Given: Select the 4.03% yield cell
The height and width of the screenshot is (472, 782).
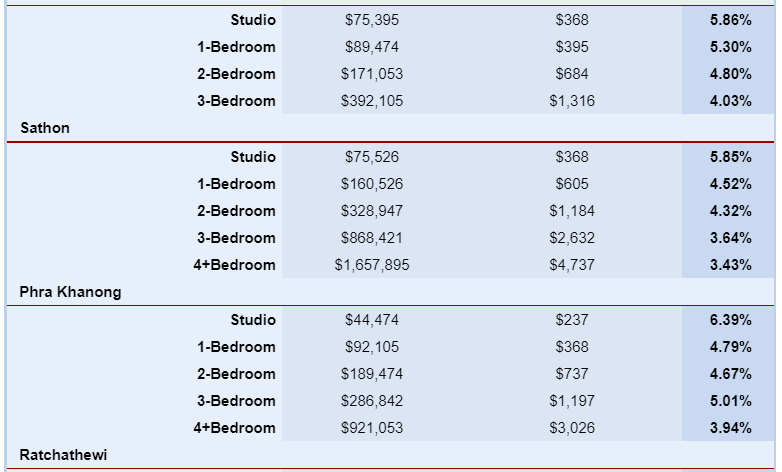Looking at the screenshot, I should point(731,101).
